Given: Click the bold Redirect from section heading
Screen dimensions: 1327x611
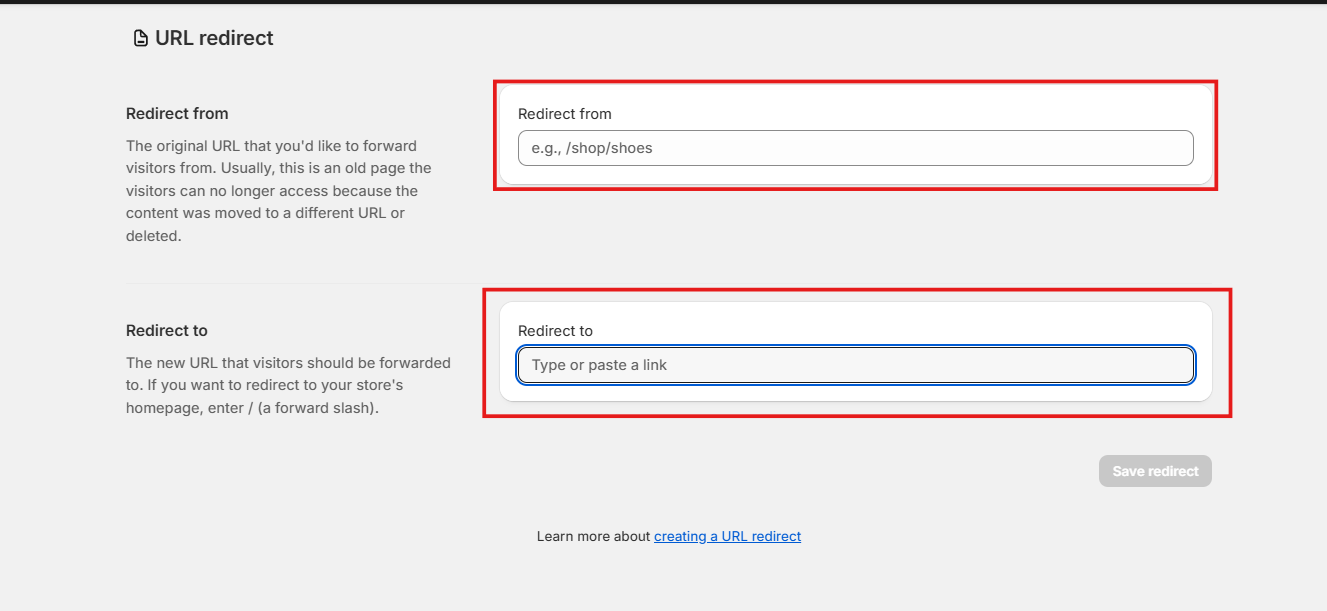Looking at the screenshot, I should [177, 114].
